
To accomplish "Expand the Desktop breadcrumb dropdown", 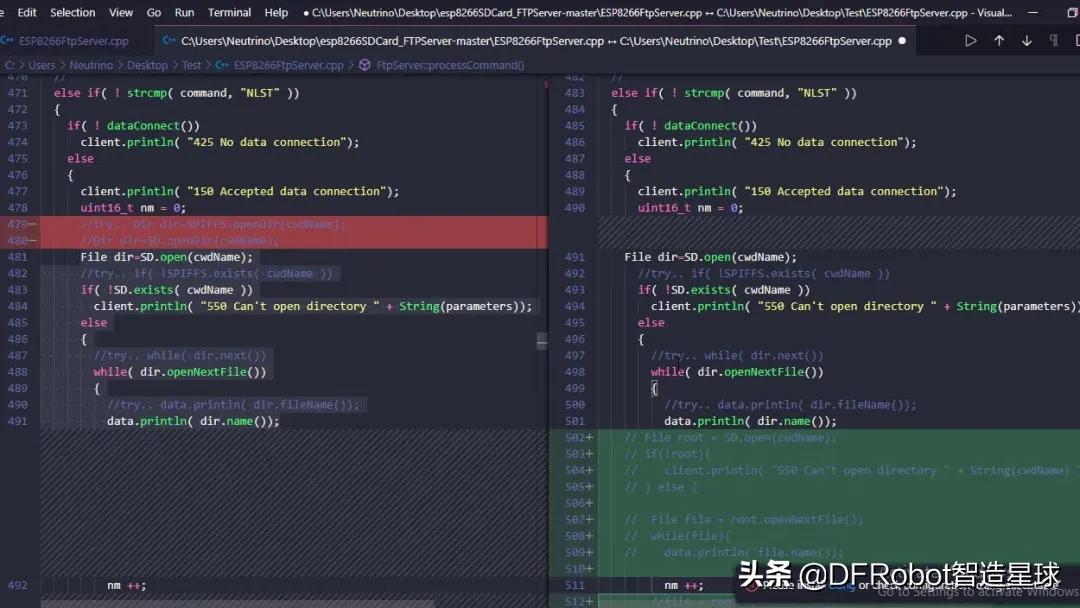I will (147, 64).
